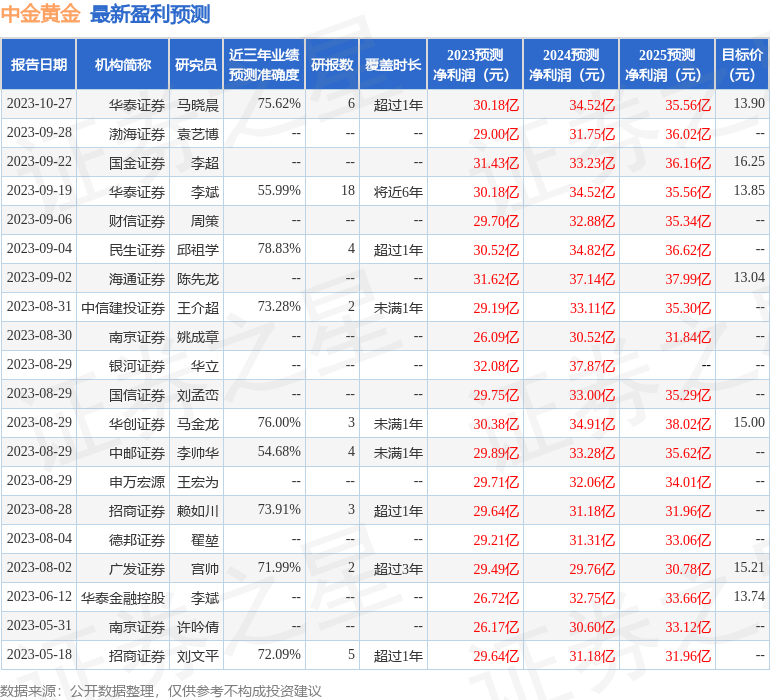The width and height of the screenshot is (770, 700).
Task: Click researcher name 许吟倩
Action: pyautogui.click(x=198, y=627)
